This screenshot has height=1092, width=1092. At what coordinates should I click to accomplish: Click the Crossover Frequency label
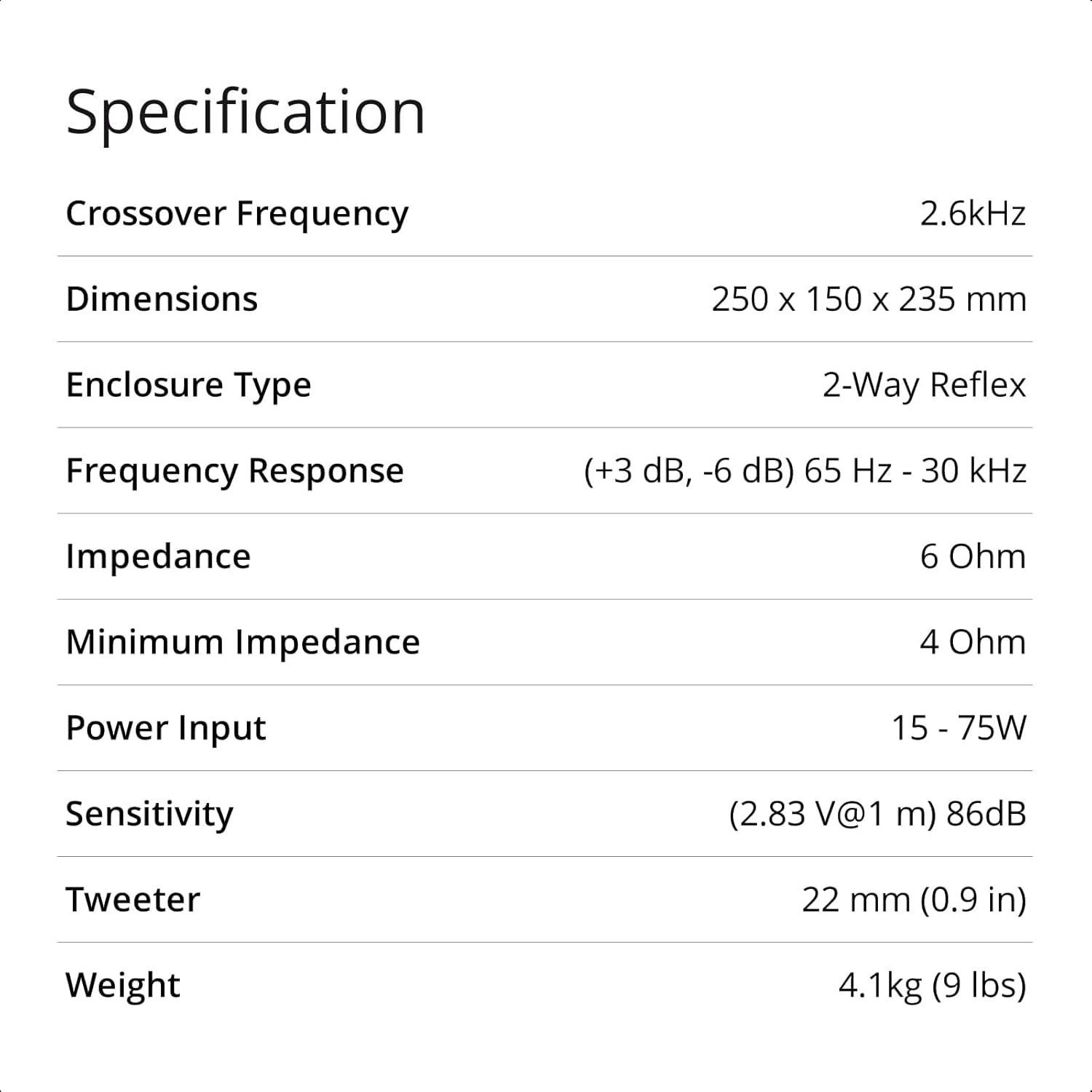[x=237, y=214]
